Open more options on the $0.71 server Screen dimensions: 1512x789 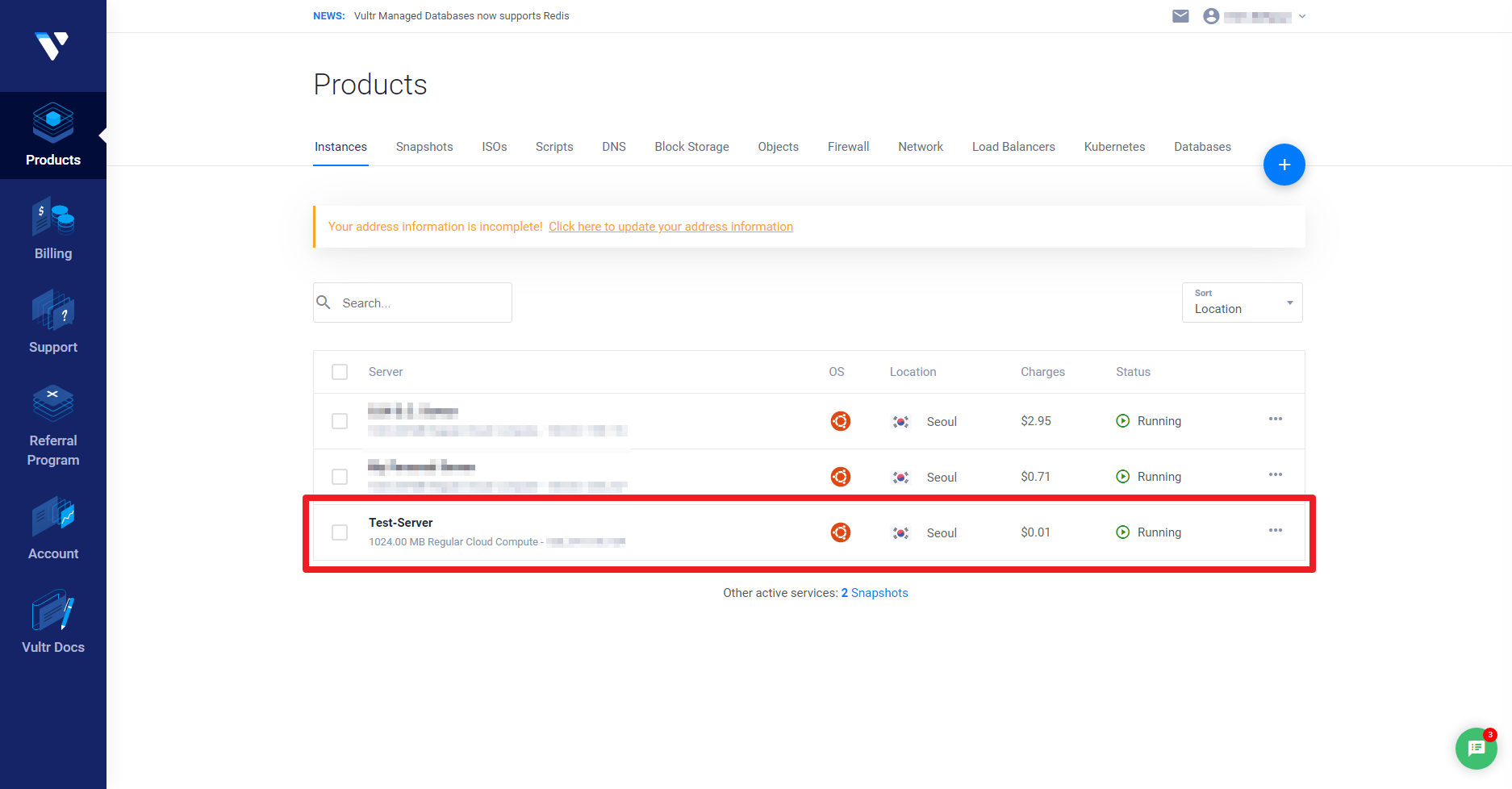pos(1276,474)
